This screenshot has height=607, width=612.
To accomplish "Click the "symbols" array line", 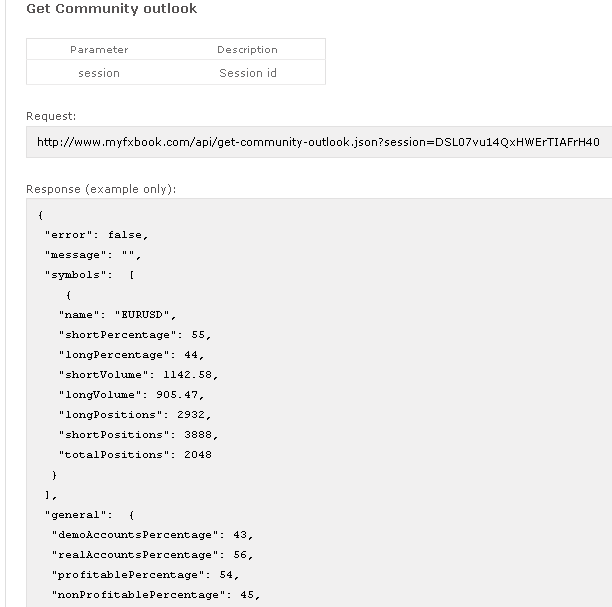I will 90,275.
